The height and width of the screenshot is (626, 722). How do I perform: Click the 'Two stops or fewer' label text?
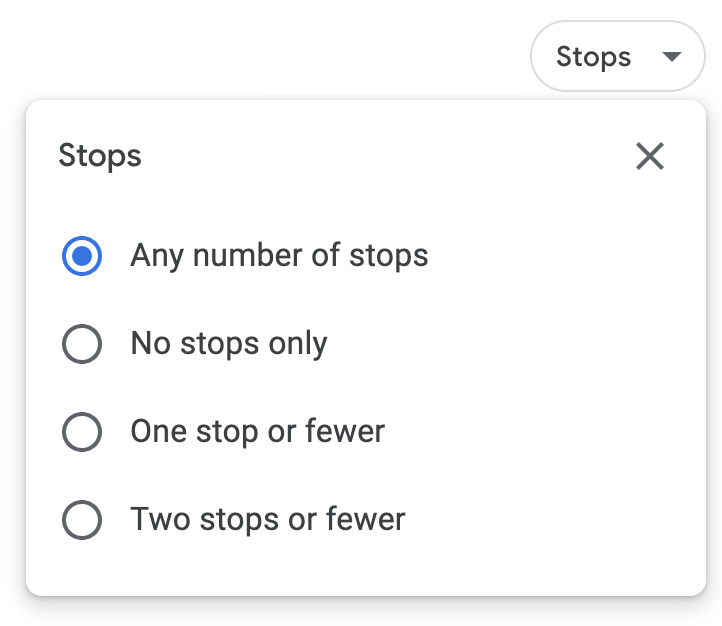coord(267,520)
